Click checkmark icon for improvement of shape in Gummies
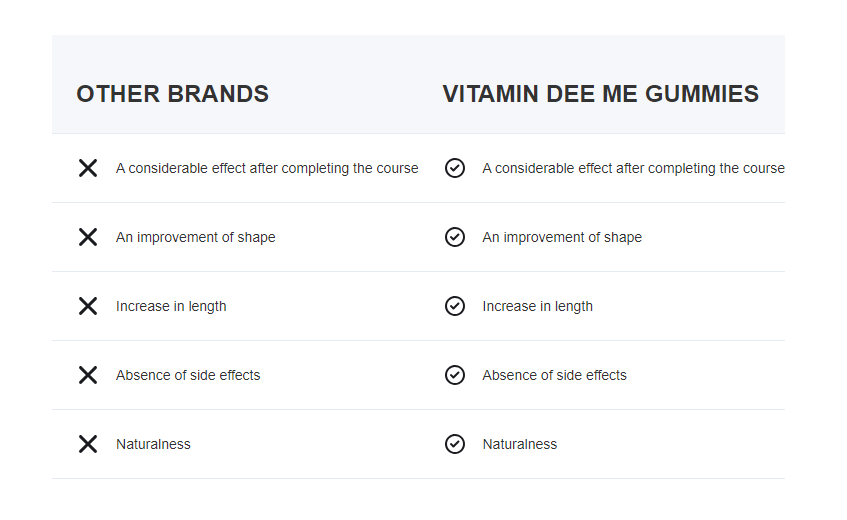847x520 pixels. (455, 237)
